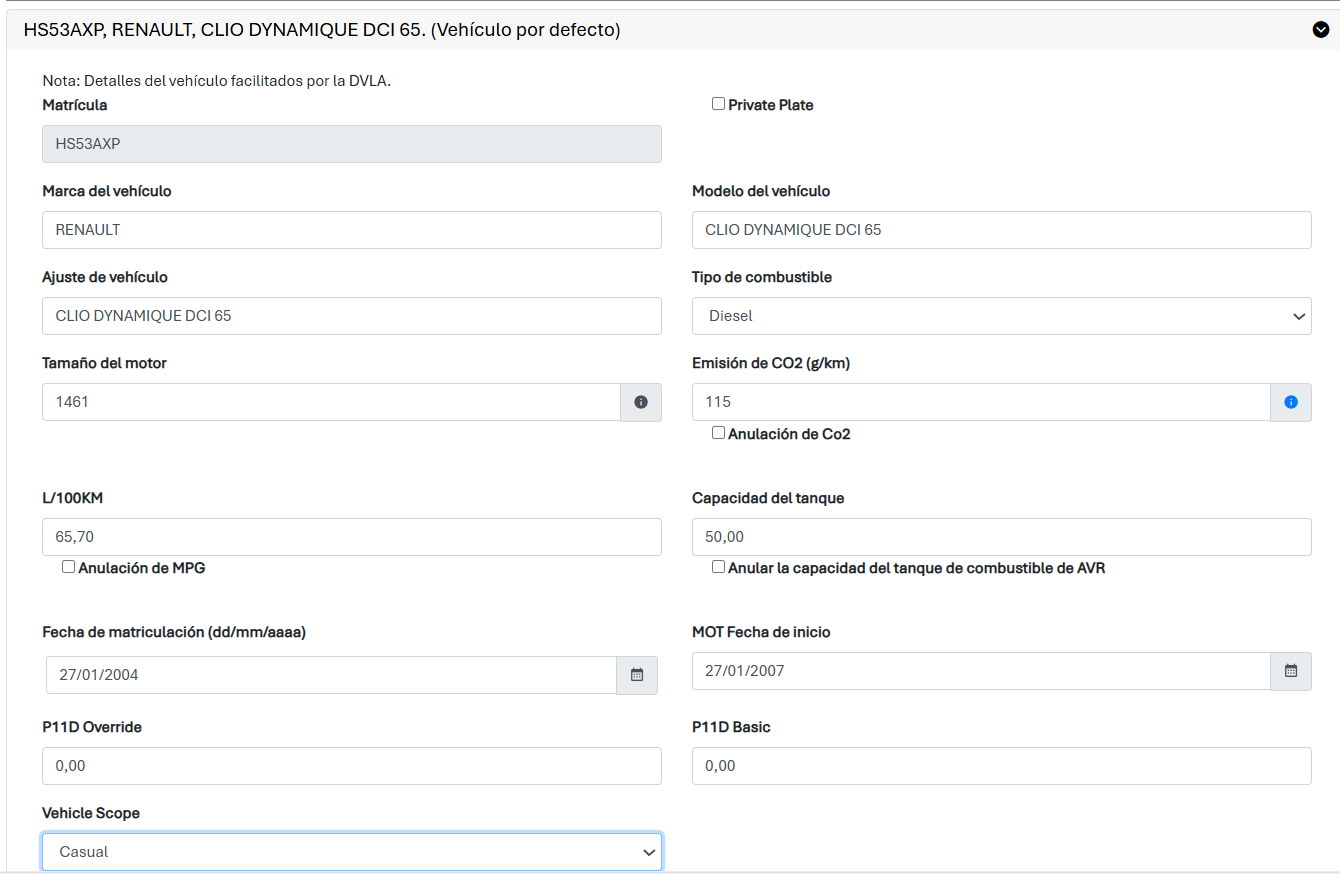
Task: Enable the Anulación de Co2 checkbox
Action: pyautogui.click(x=718, y=433)
